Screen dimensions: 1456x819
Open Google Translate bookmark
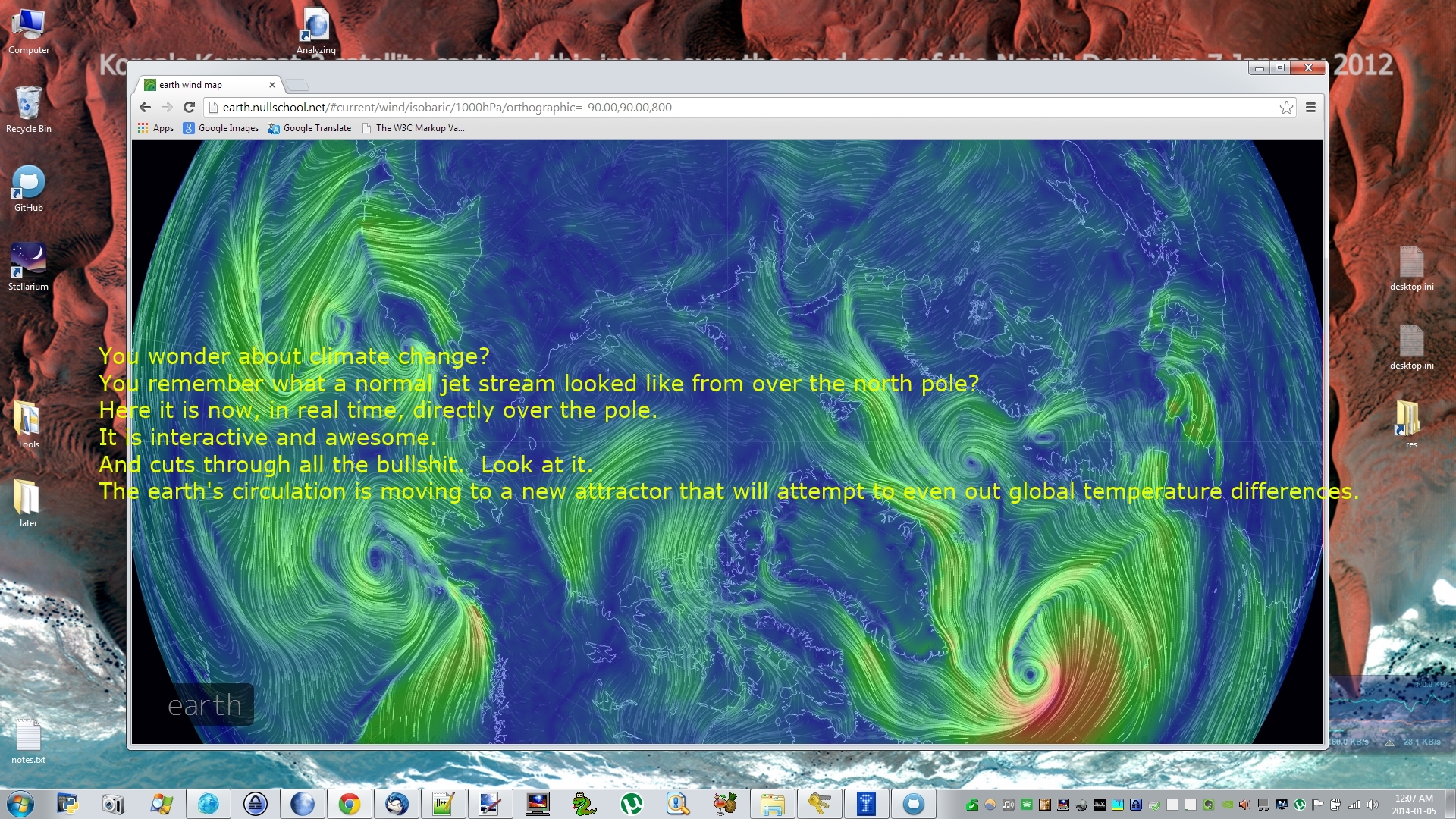click(x=309, y=128)
